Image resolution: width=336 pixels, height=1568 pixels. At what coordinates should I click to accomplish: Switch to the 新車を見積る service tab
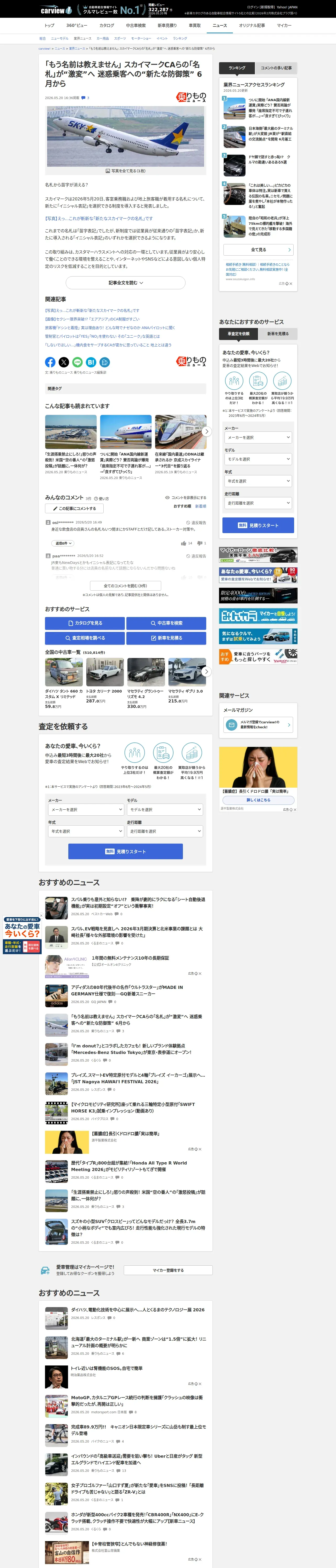pos(278,333)
